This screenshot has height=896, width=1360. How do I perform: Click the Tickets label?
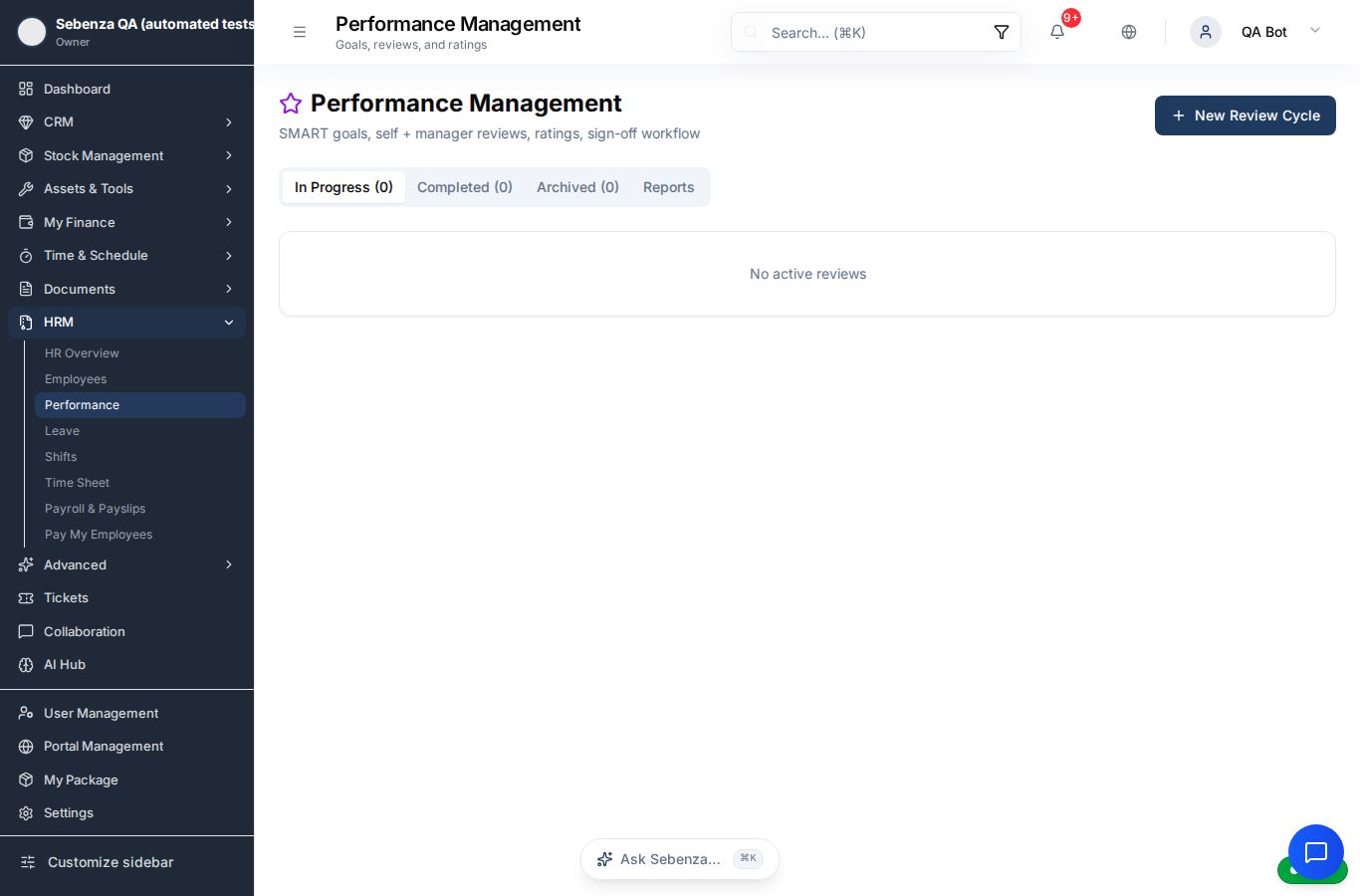click(66, 598)
